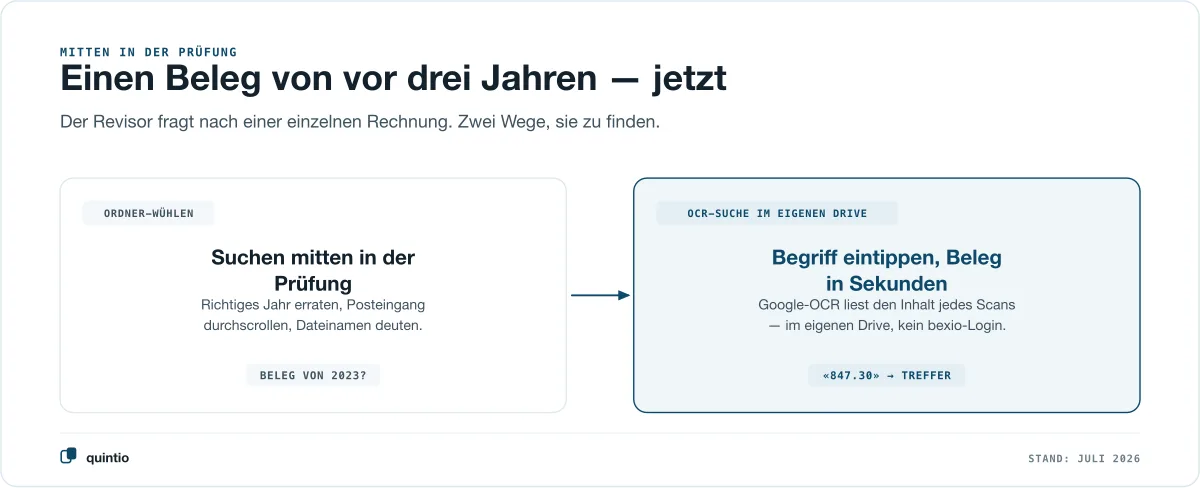This screenshot has height=488, width=1200.
Task: Click the 'Begriff eintippen, Beleg in Sekunden' title
Action: (x=887, y=270)
